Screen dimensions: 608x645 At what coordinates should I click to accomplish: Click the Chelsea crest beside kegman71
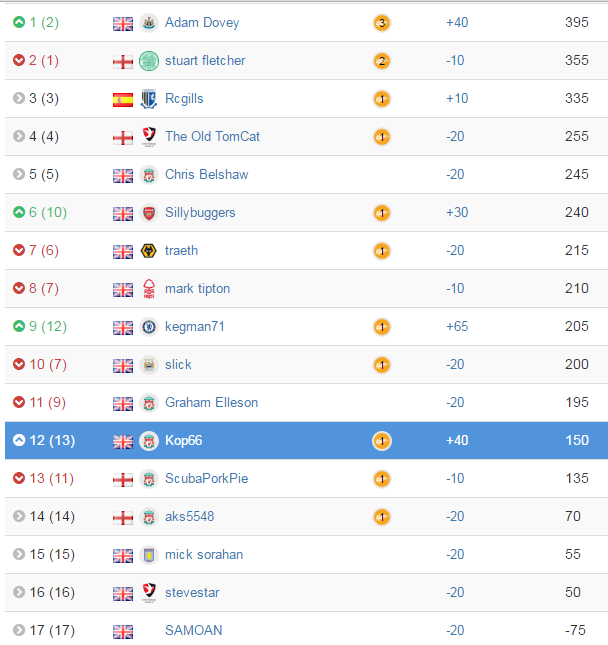(149, 327)
